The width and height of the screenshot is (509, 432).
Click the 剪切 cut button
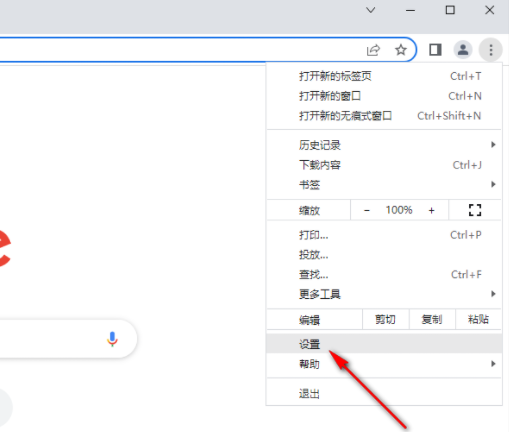[x=385, y=320]
